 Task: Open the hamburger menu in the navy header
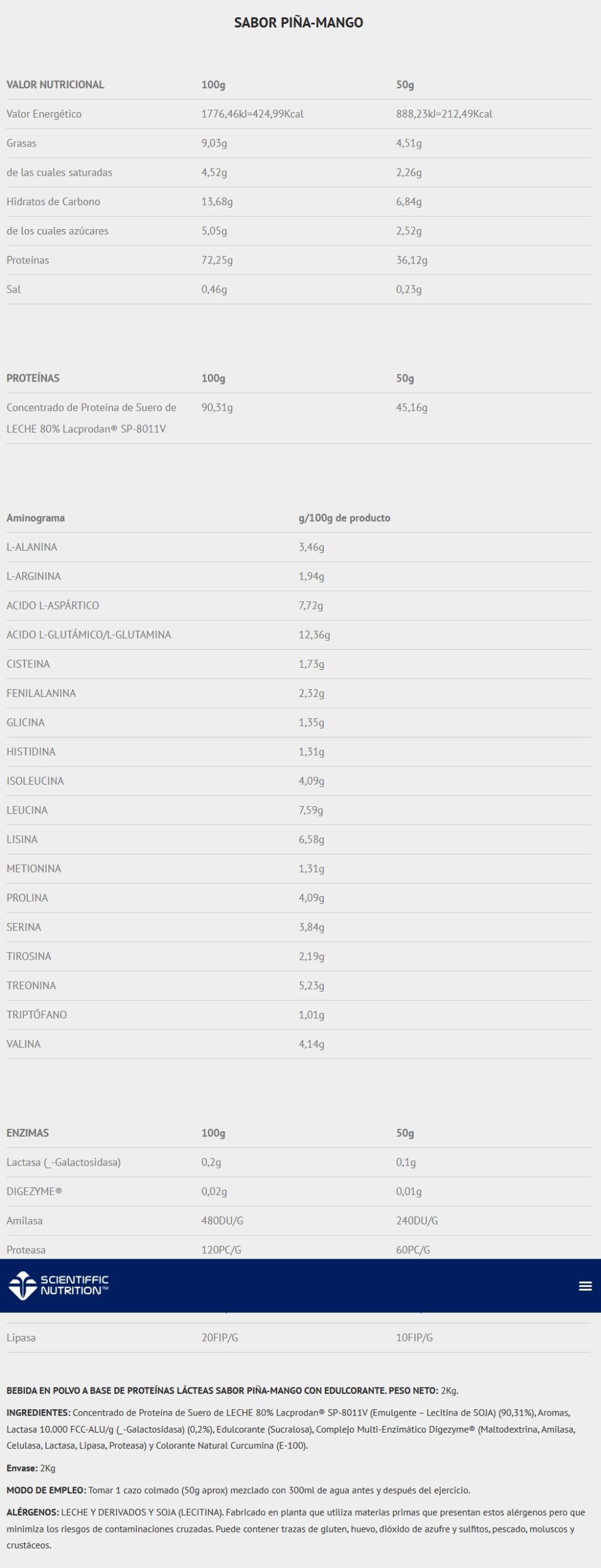tap(585, 1286)
